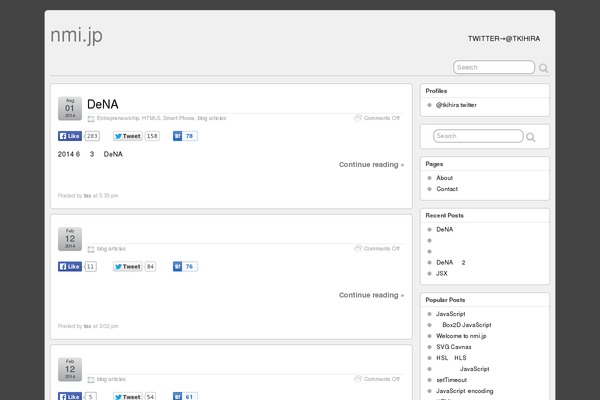Click Facebook Like button with 283 count
600x400 pixels.
tap(70, 136)
